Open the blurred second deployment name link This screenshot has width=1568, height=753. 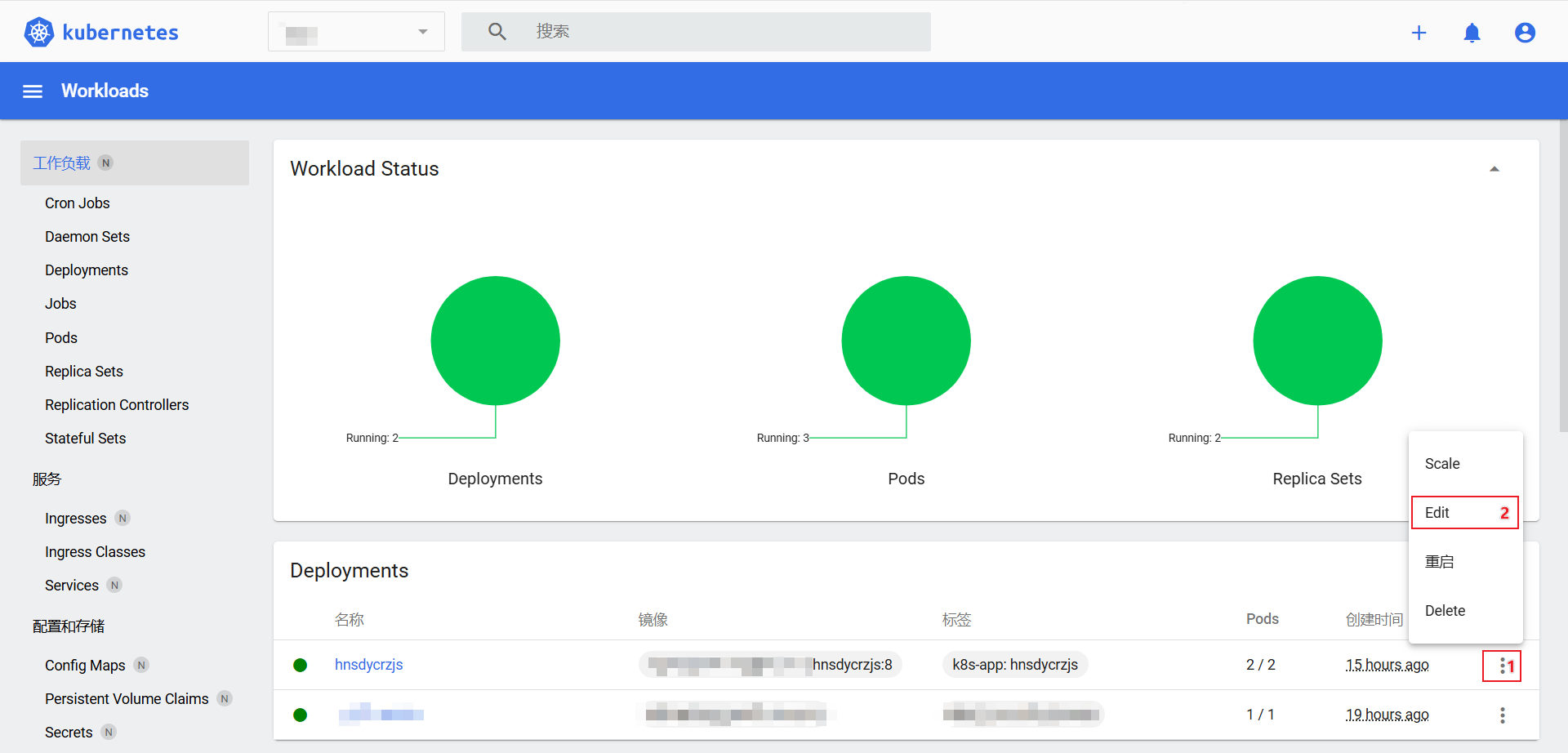[x=381, y=715]
